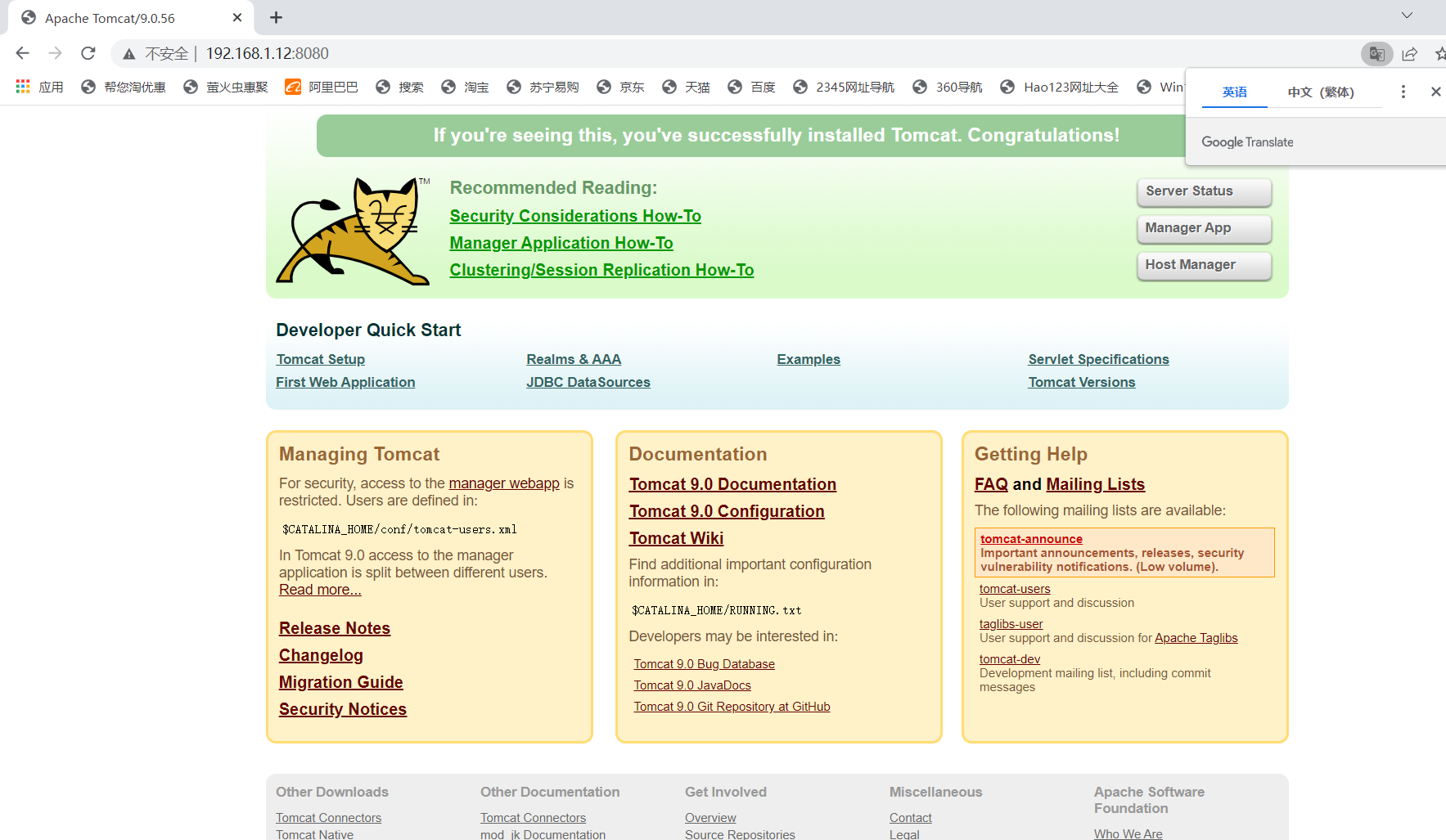Open the Hao123网址大全 bookmark
The height and width of the screenshot is (840, 1446).
pyautogui.click(x=1060, y=87)
